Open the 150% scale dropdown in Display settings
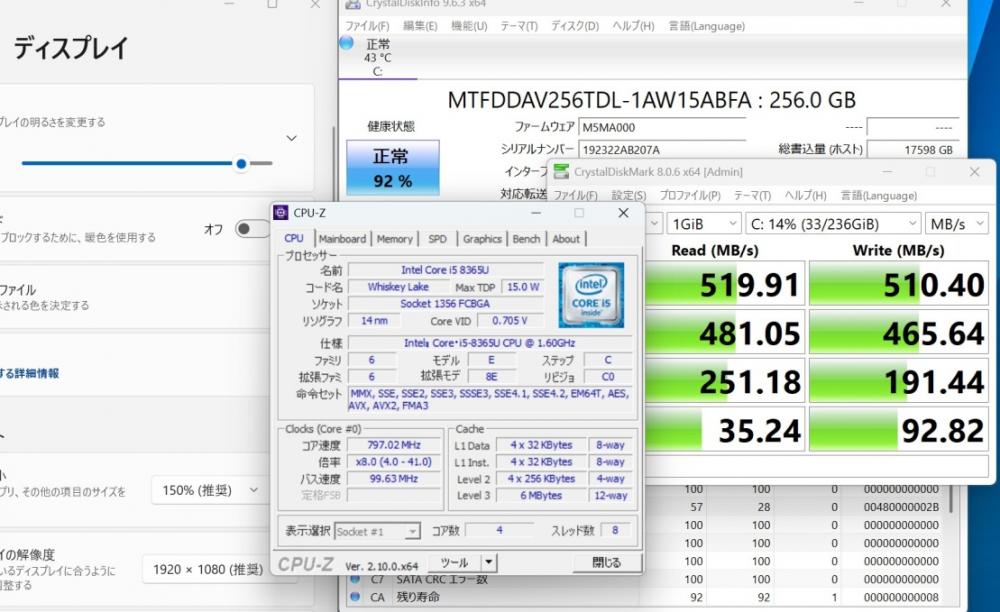 (x=209, y=490)
